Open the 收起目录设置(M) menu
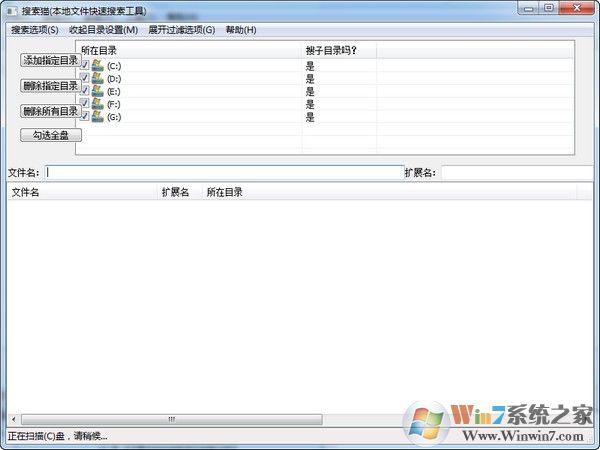Screen dimensions: 600x450 [x=103, y=30]
